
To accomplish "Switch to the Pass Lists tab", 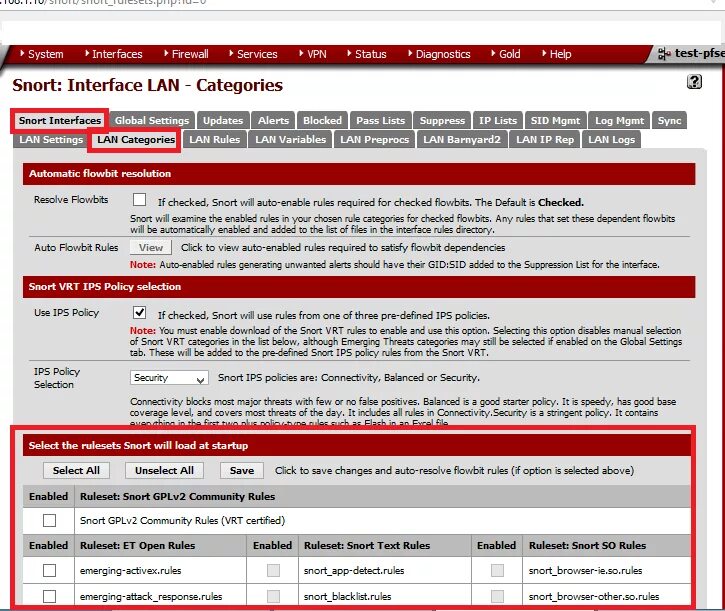I will [x=381, y=121].
